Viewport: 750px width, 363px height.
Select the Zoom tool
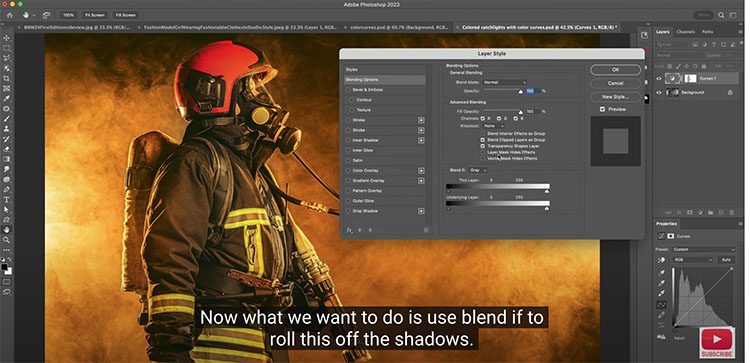click(7, 240)
